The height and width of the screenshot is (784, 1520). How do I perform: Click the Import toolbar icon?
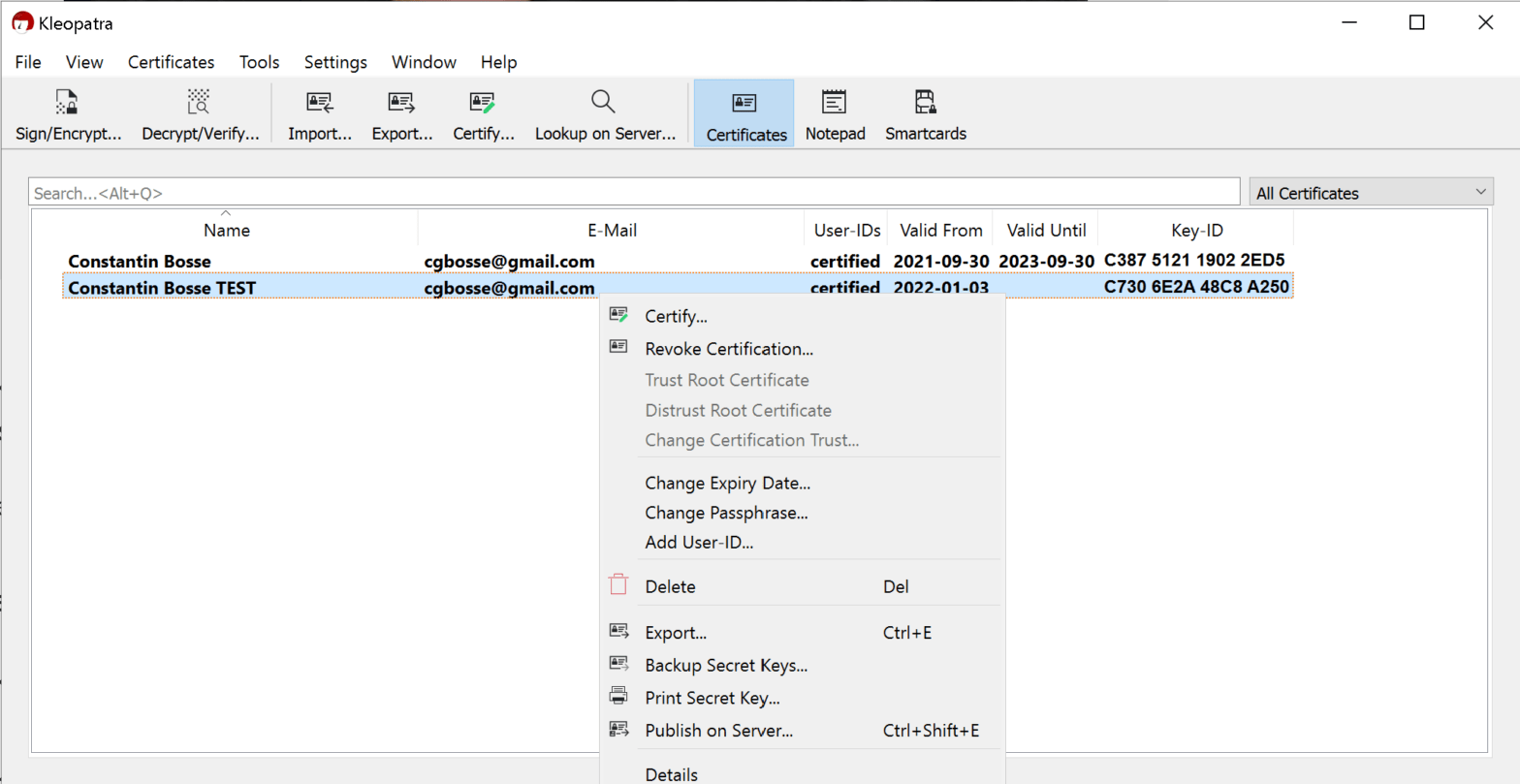pos(320,102)
